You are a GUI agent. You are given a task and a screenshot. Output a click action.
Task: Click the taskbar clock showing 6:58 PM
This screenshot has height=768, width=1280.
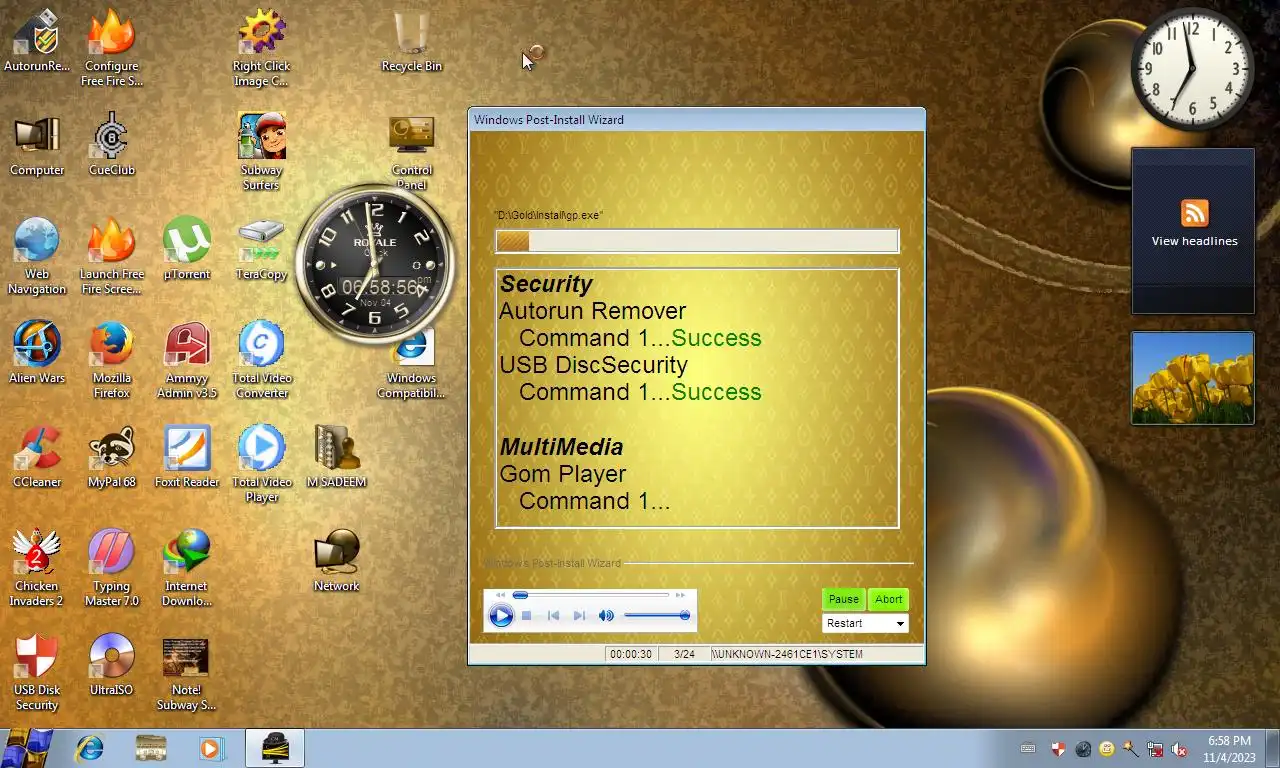(1229, 749)
